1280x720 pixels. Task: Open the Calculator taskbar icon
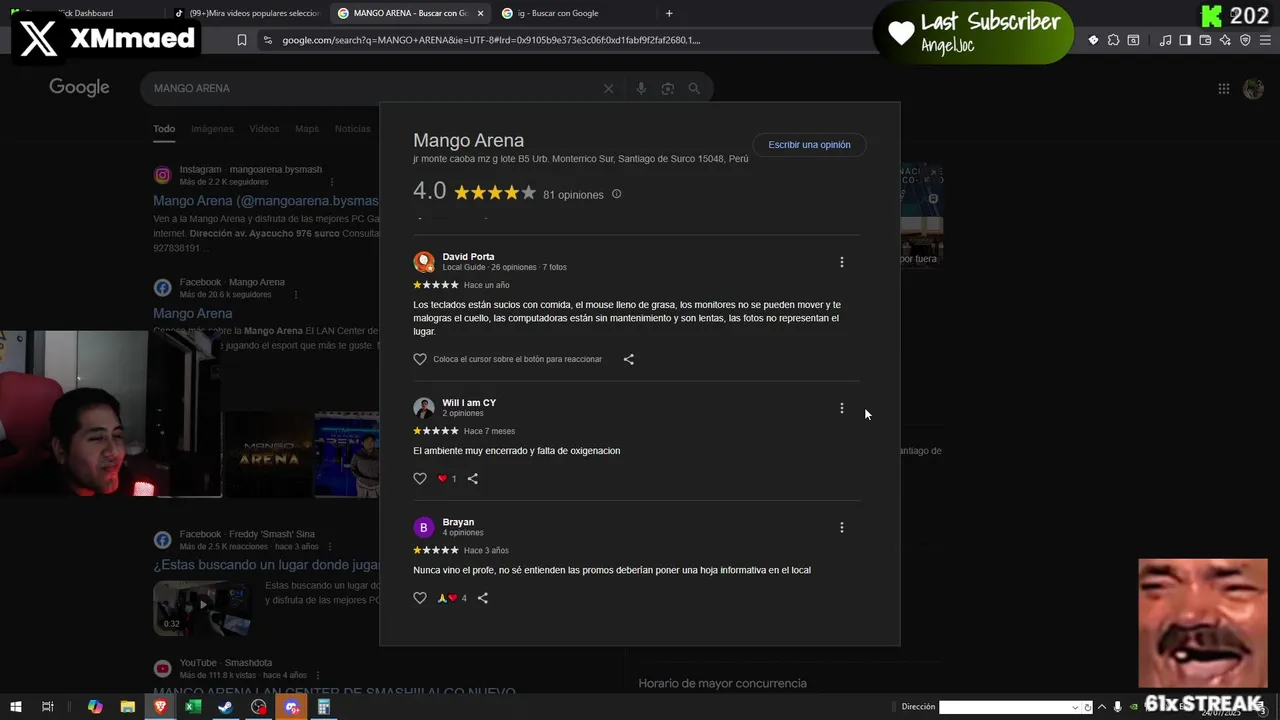point(323,707)
